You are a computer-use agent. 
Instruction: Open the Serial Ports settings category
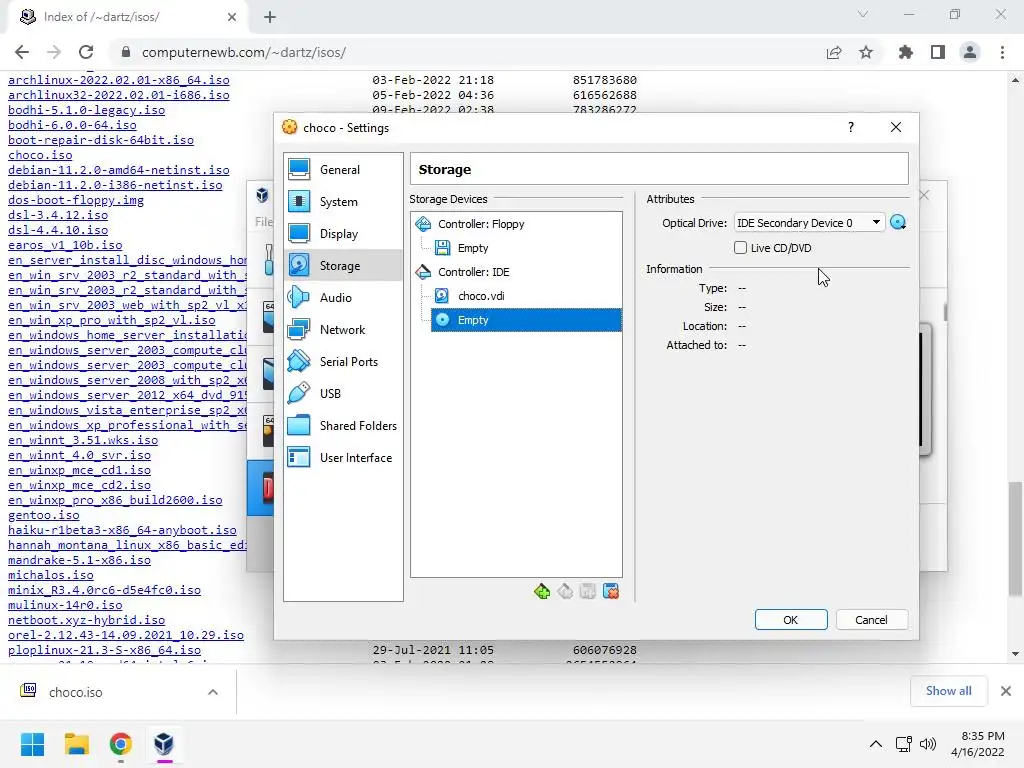pyautogui.click(x=343, y=362)
